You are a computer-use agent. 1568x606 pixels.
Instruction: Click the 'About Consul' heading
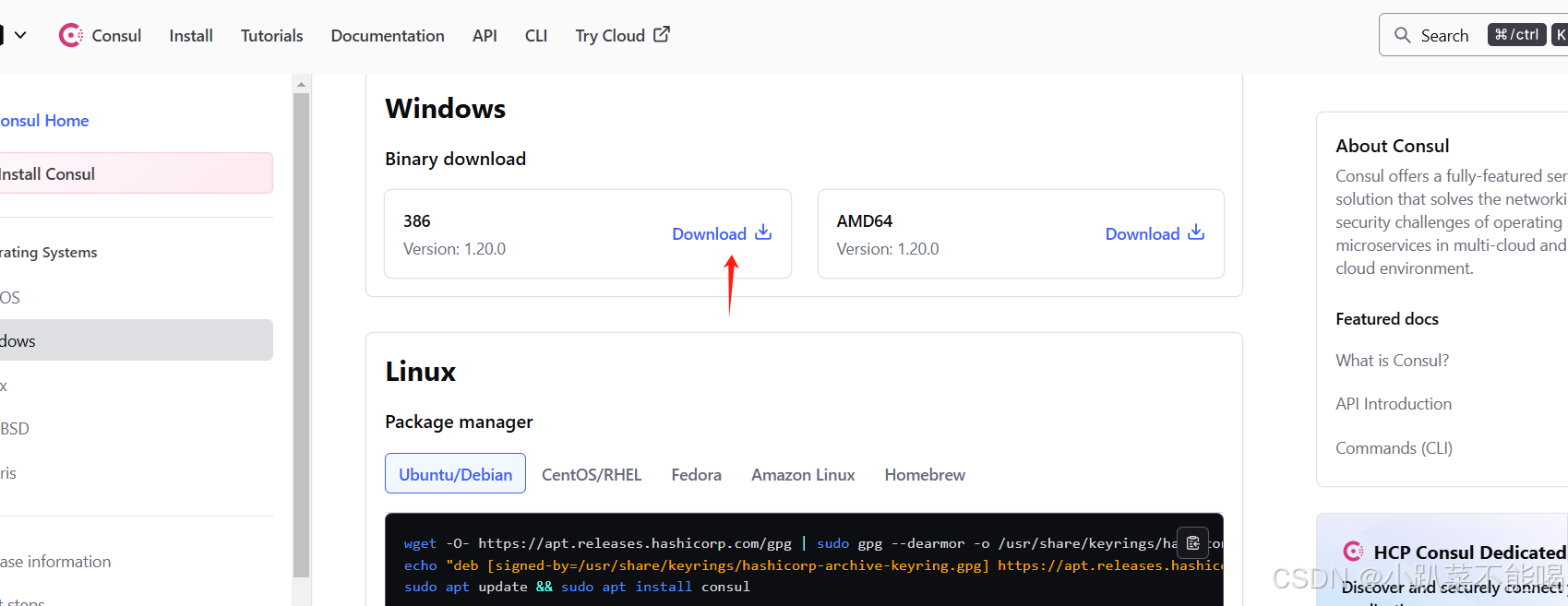tap(1392, 146)
